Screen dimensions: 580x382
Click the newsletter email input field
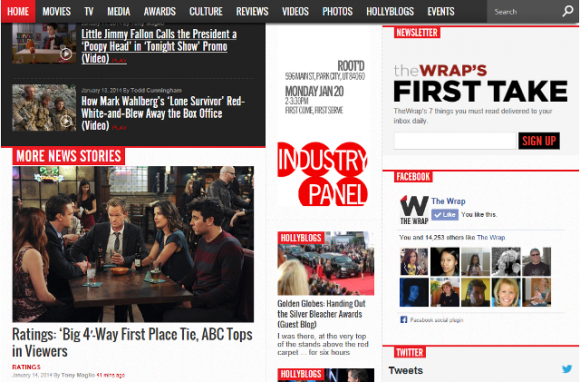click(455, 141)
